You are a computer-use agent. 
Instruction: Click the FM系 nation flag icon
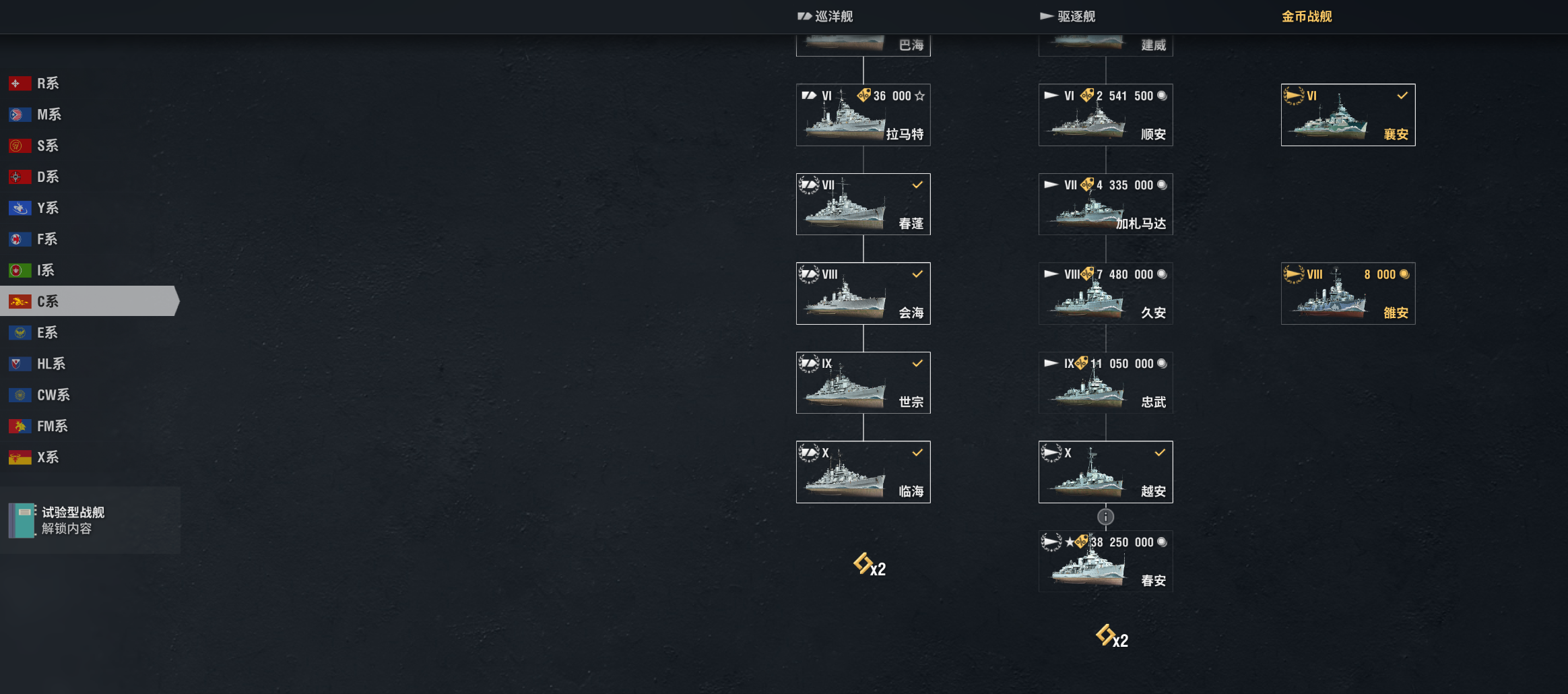click(x=20, y=426)
